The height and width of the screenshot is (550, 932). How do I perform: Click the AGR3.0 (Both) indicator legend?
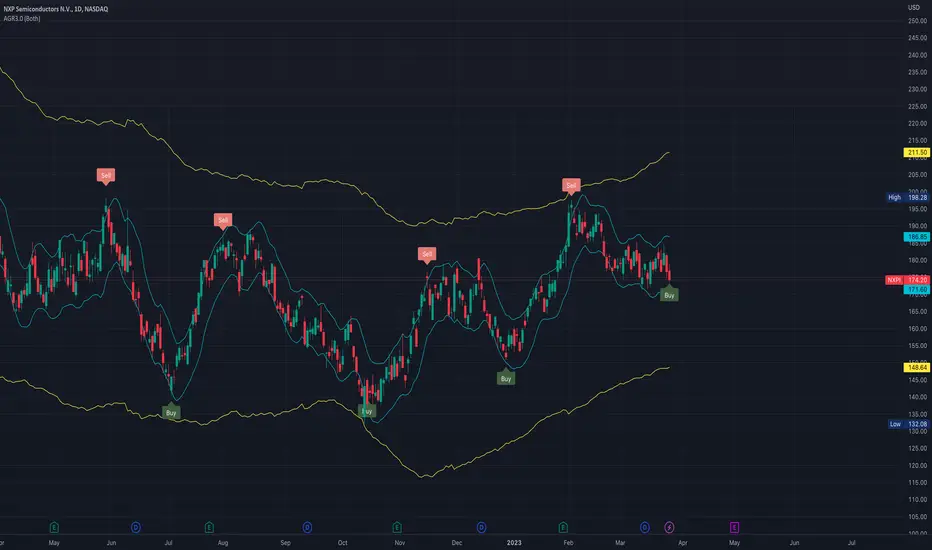tap(22, 18)
